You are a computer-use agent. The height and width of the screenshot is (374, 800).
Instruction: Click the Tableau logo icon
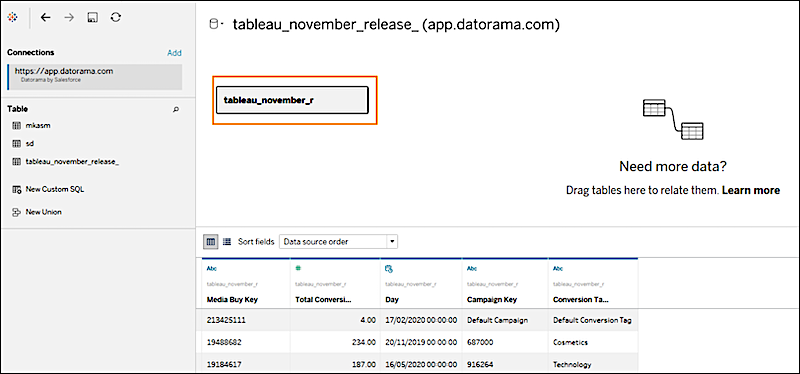tap(13, 17)
